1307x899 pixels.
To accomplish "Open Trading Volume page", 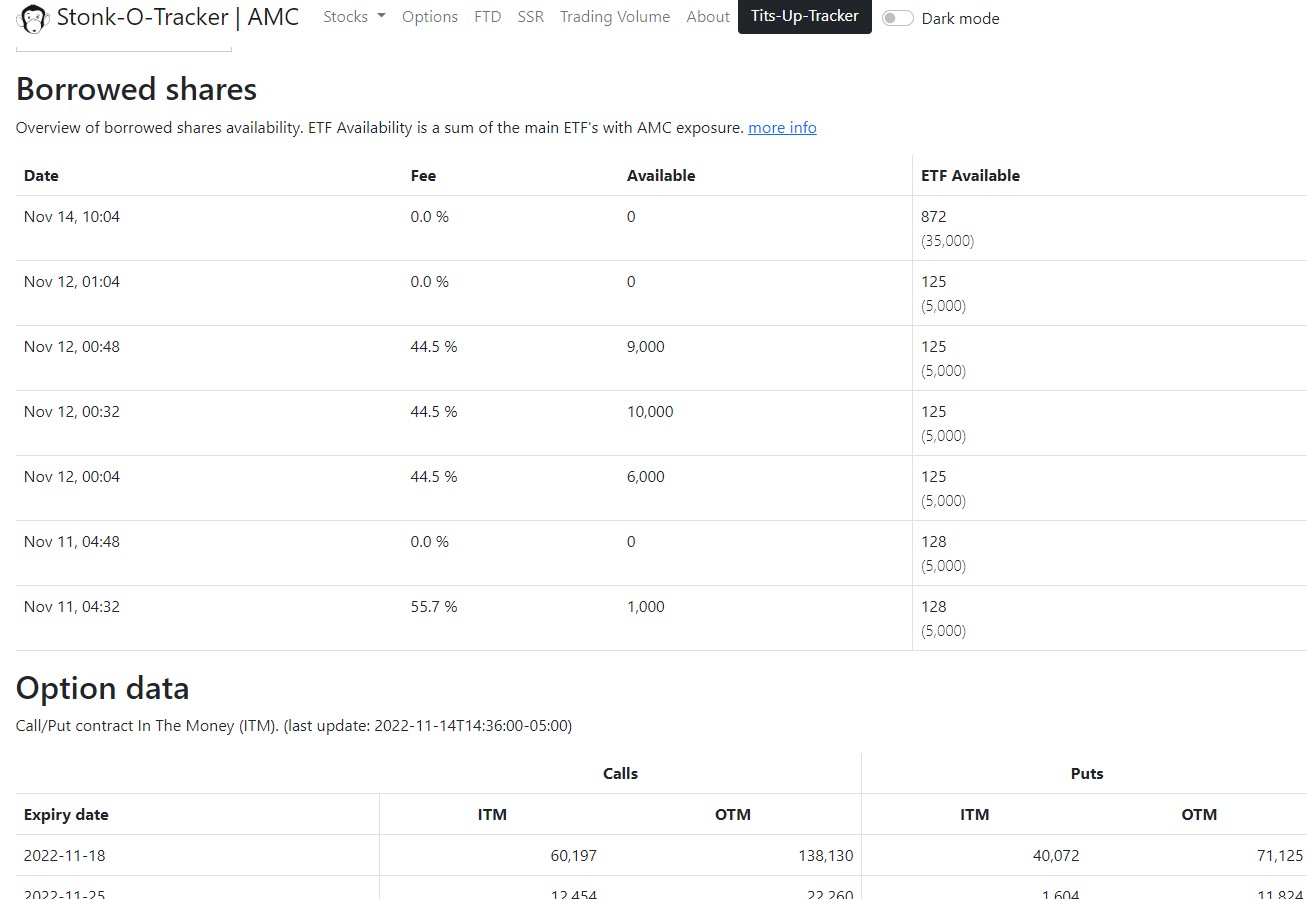I will tap(615, 17).
